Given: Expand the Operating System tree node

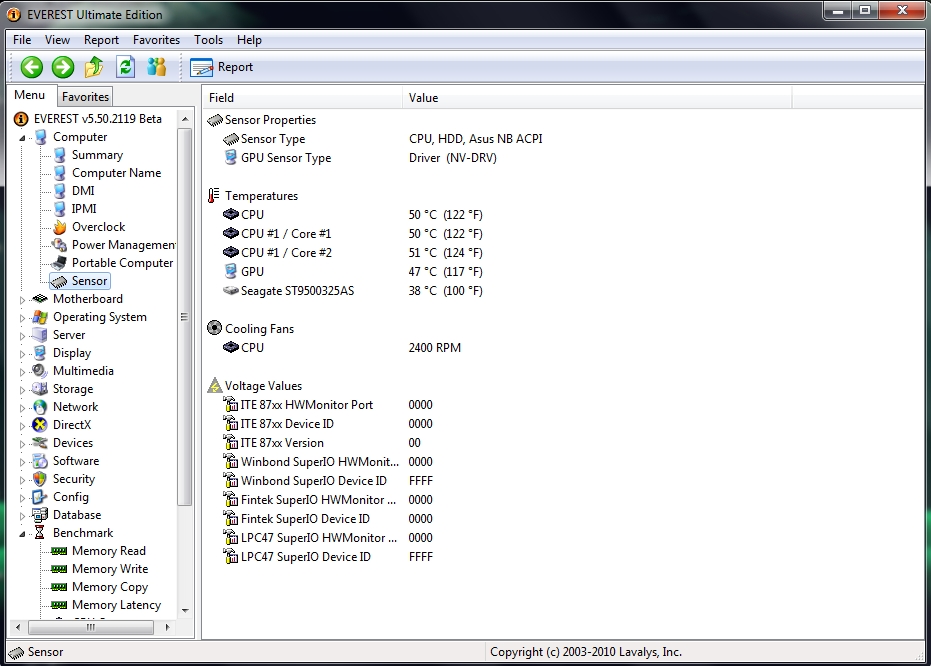Looking at the screenshot, I should point(23,318).
